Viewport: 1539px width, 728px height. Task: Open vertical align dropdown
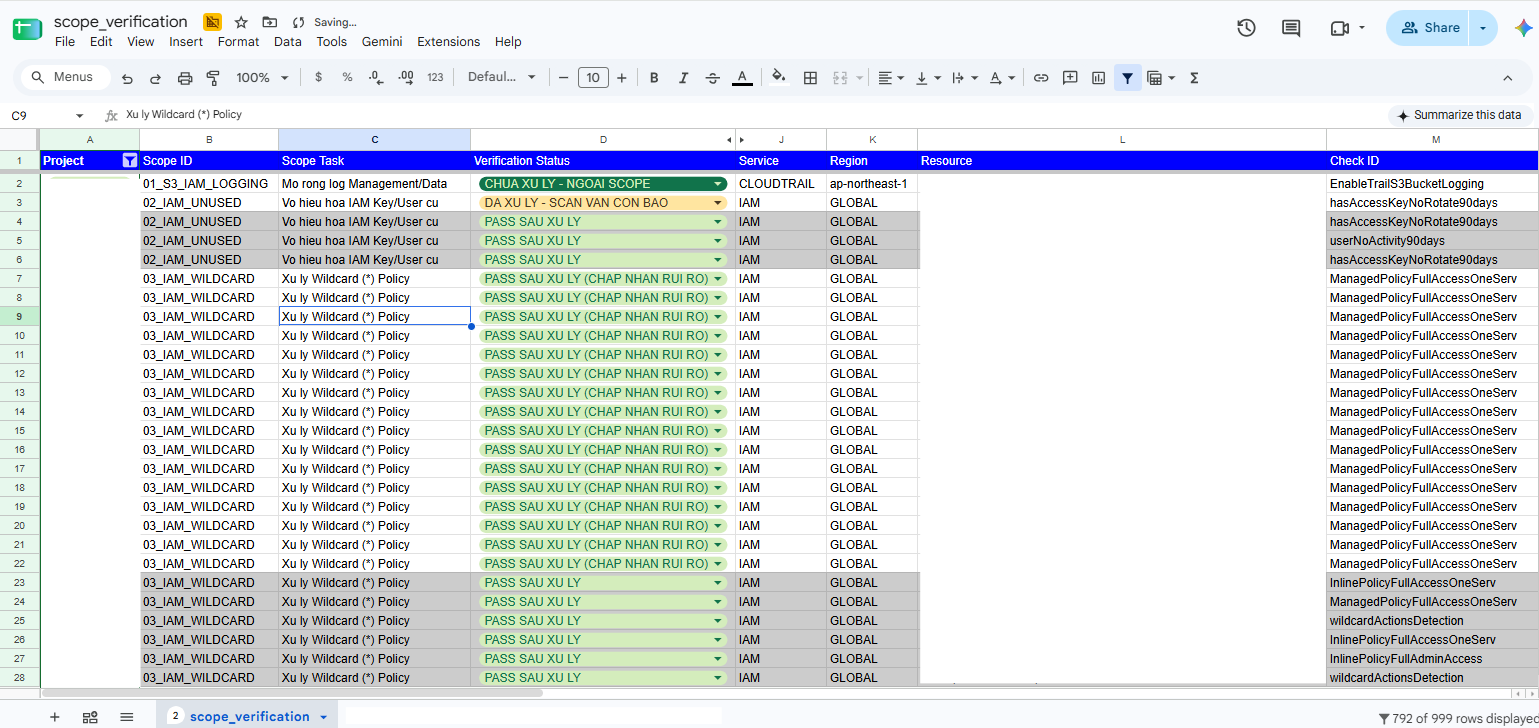[927, 77]
